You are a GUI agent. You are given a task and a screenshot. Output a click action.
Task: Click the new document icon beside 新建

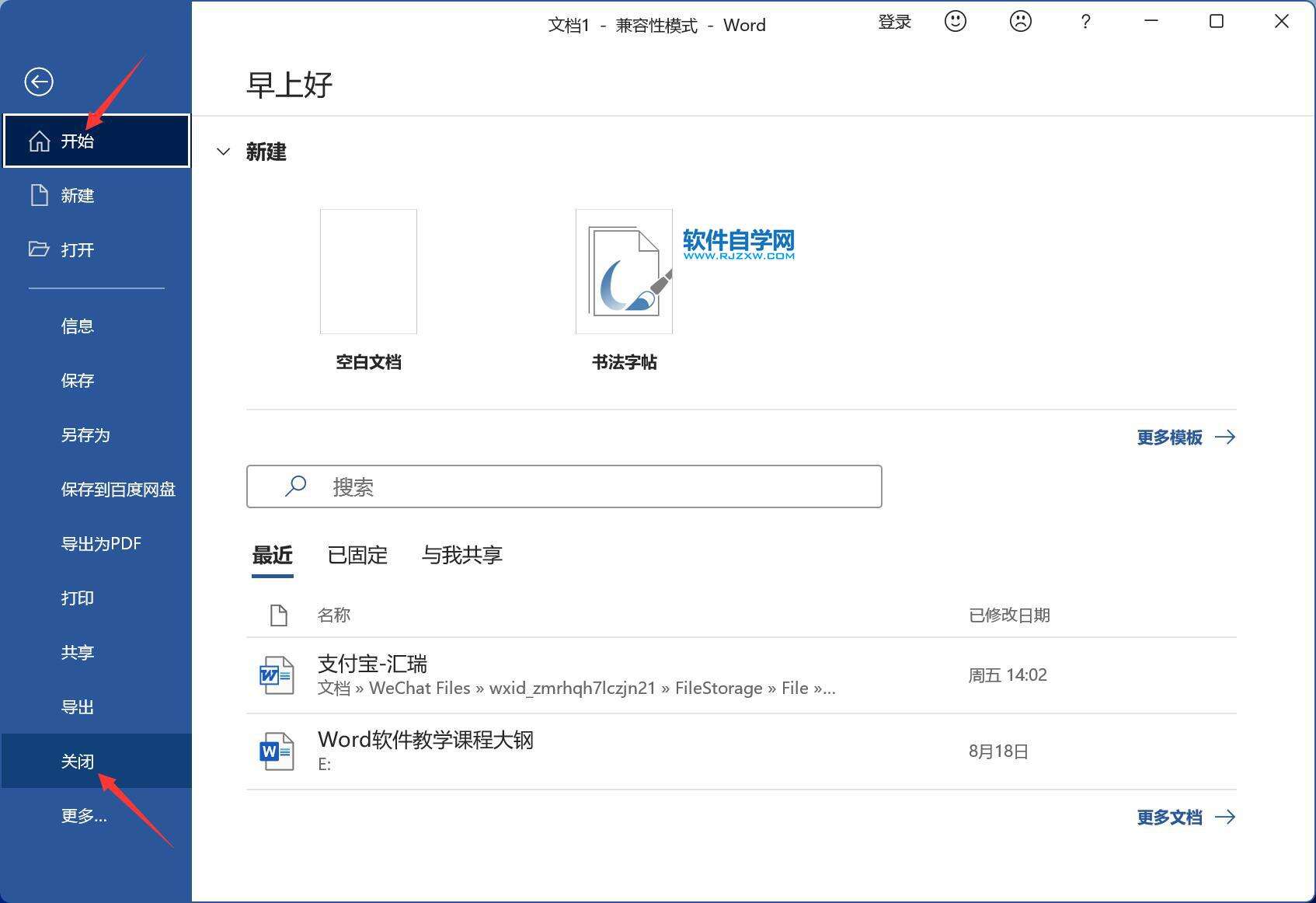[x=39, y=195]
